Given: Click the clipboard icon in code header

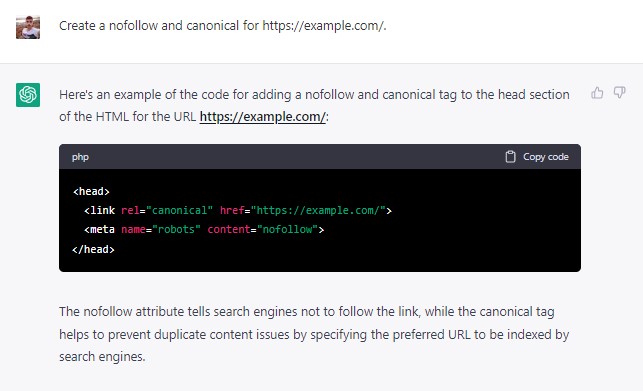Looking at the screenshot, I should (510, 157).
